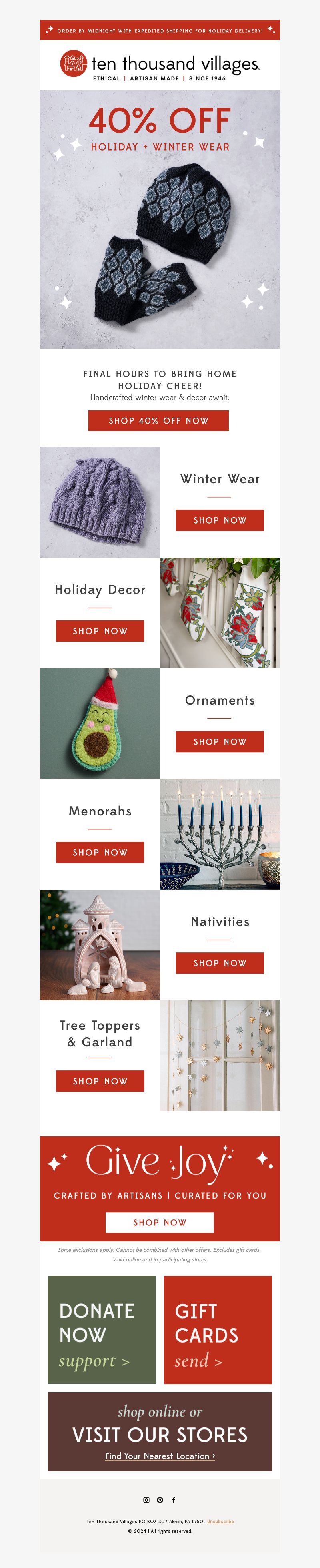The height and width of the screenshot is (1568, 320).
Task: Open the Facebook social icon
Action: pos(174,1500)
